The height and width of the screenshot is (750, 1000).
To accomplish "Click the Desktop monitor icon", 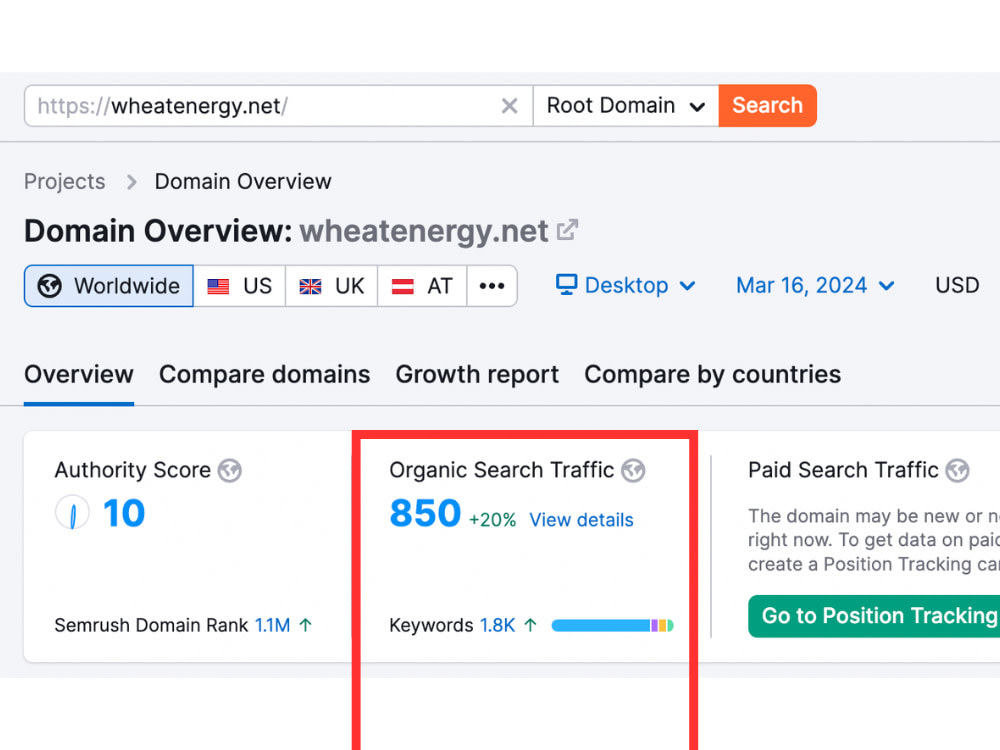I will tap(566, 284).
